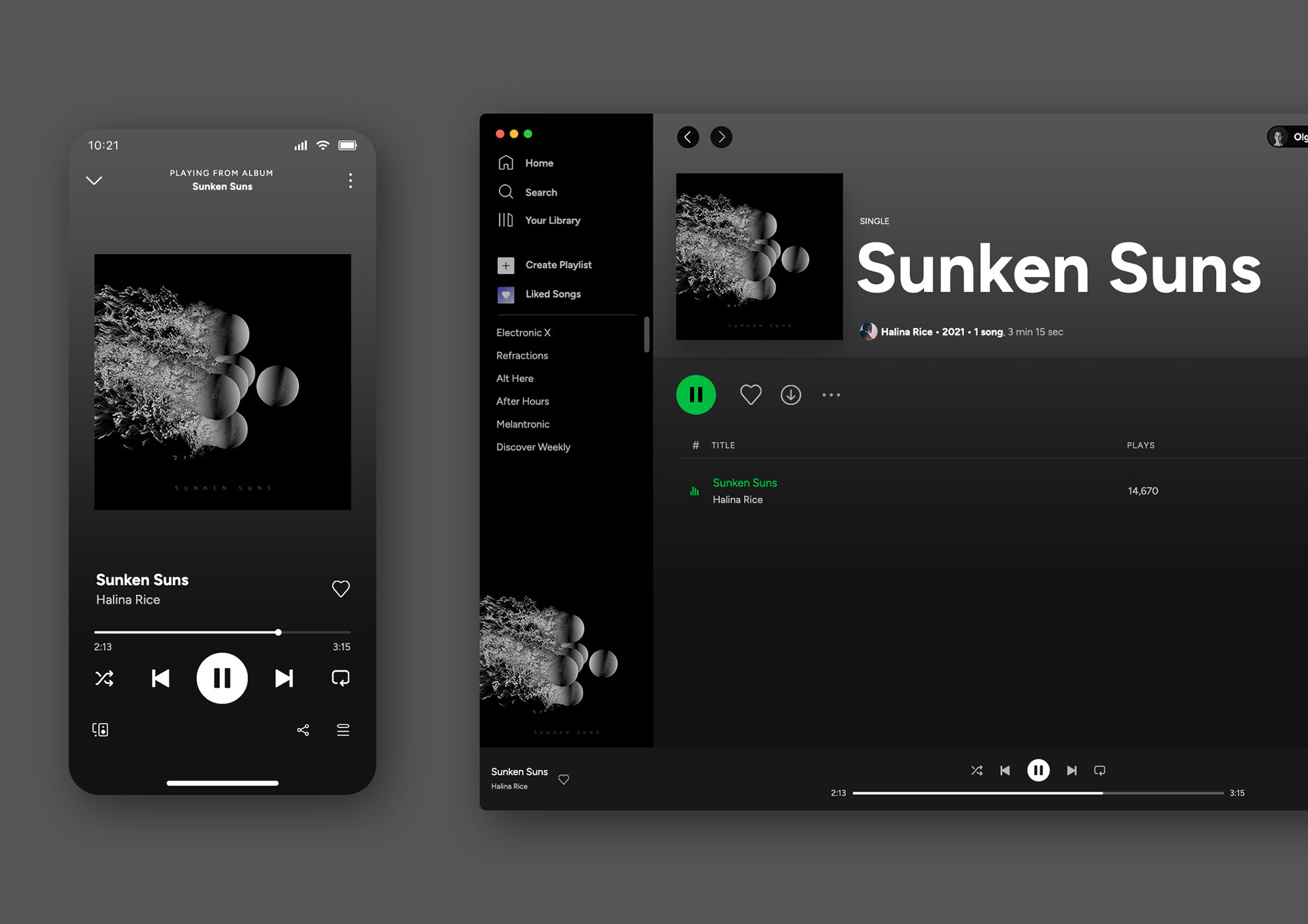Click Halina Rice under the track title

(x=738, y=500)
